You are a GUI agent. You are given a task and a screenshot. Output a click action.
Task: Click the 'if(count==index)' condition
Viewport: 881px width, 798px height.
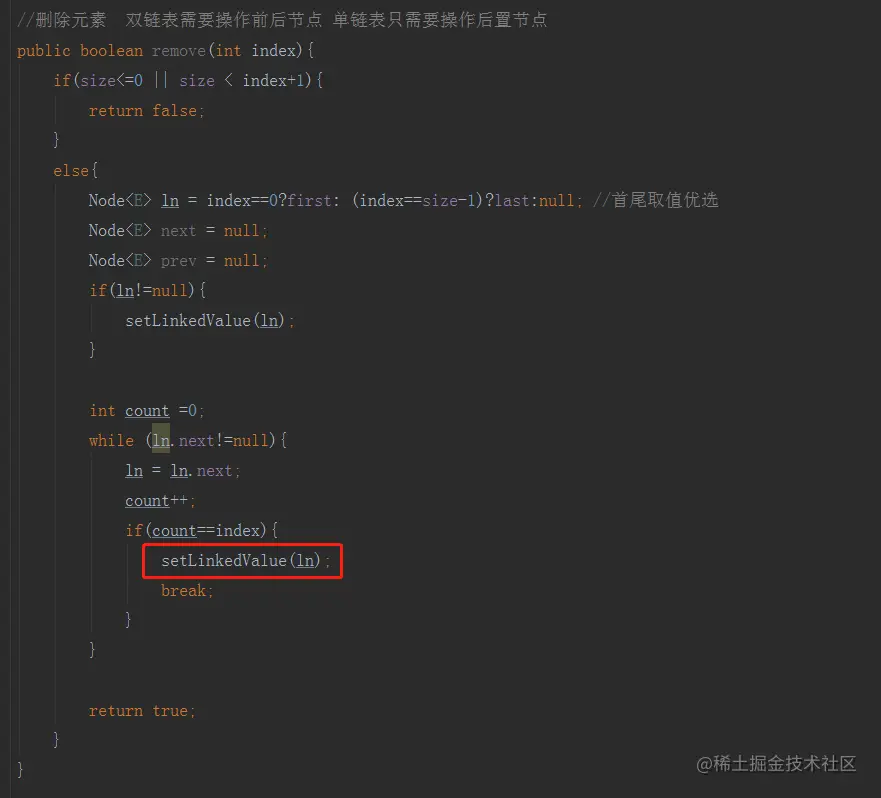(201, 531)
